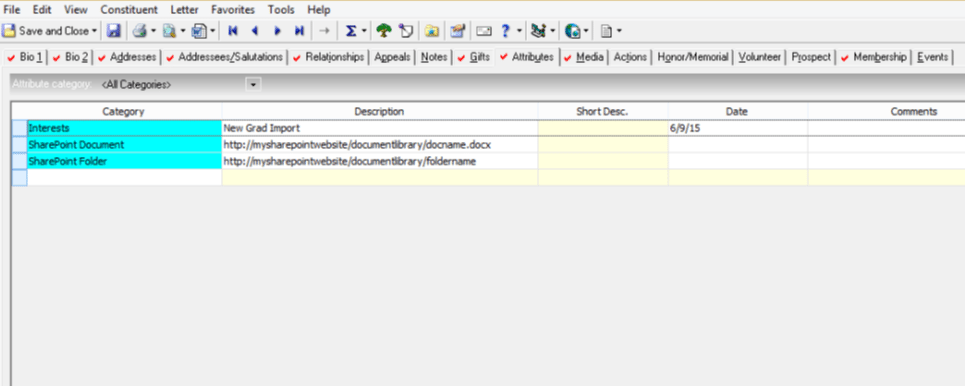The image size is (965, 386).
Task: Click the blank document page icon
Action: click(606, 31)
